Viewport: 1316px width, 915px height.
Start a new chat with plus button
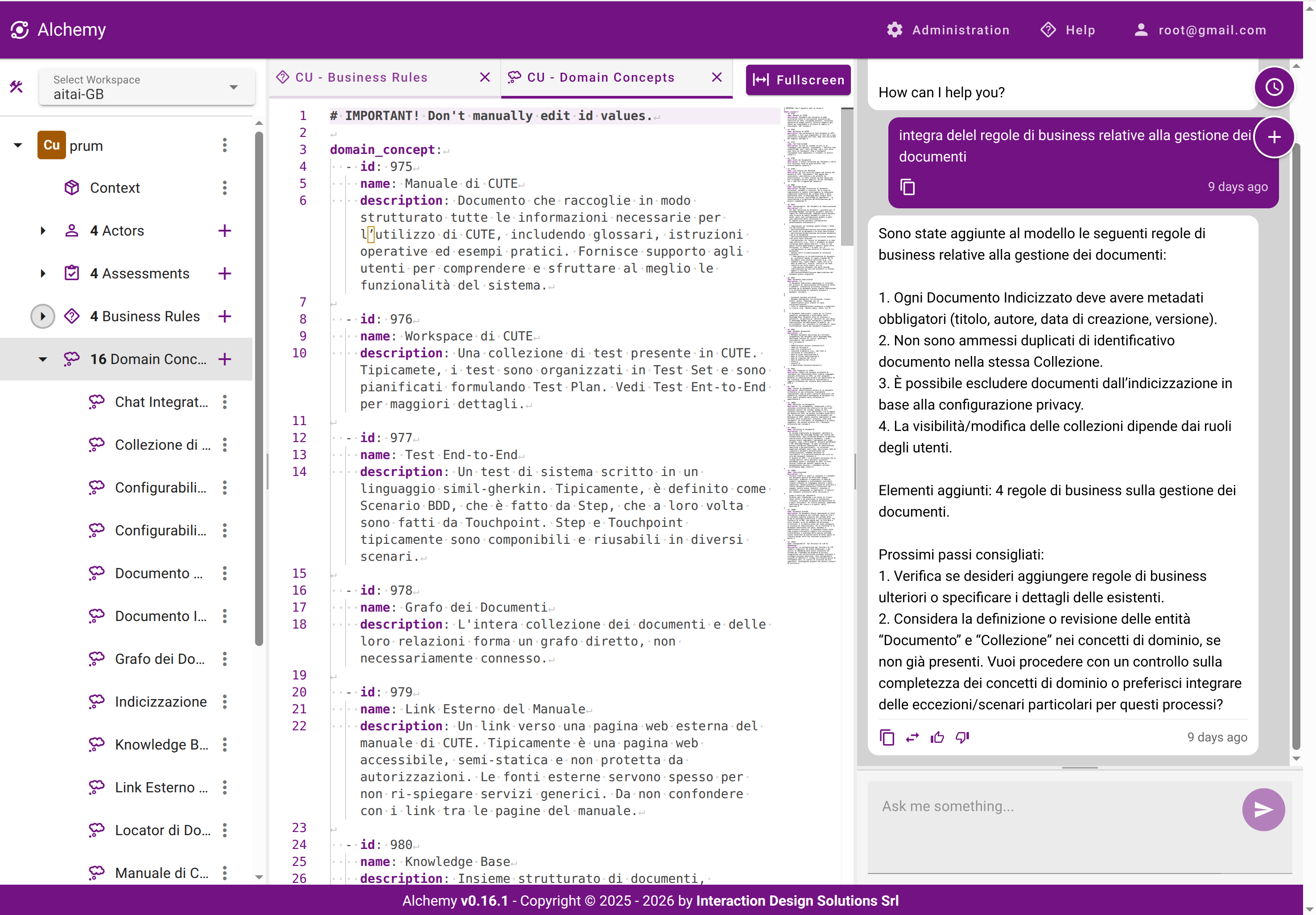[x=1274, y=137]
